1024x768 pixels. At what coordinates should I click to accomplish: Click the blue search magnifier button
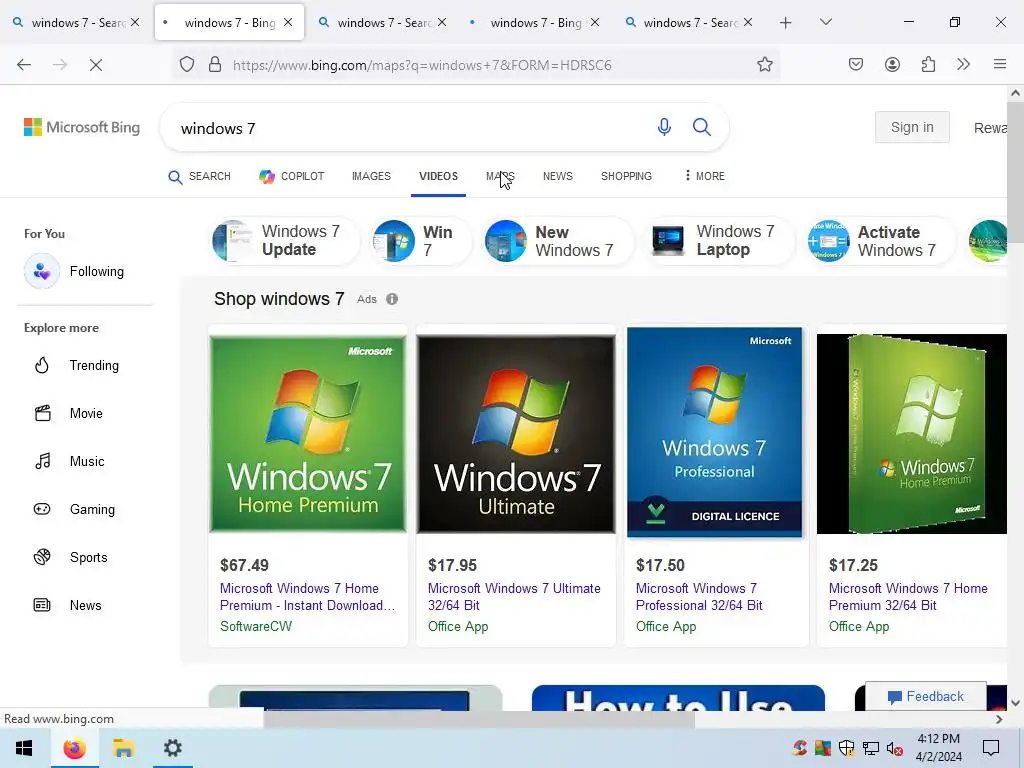[702, 127]
